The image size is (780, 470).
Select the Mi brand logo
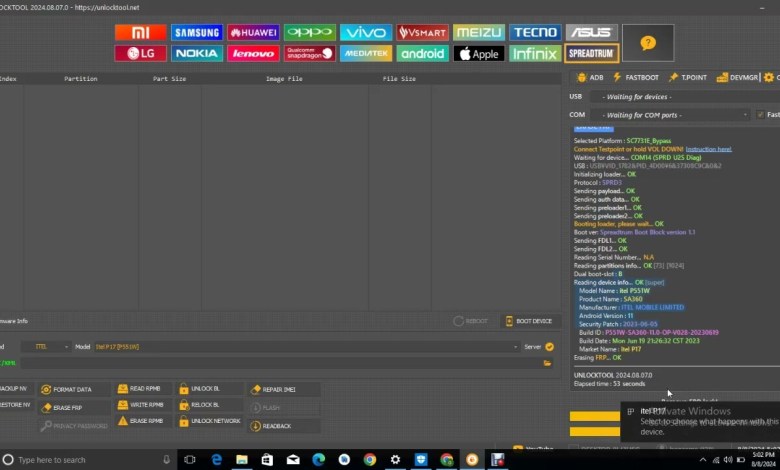[x=140, y=32]
